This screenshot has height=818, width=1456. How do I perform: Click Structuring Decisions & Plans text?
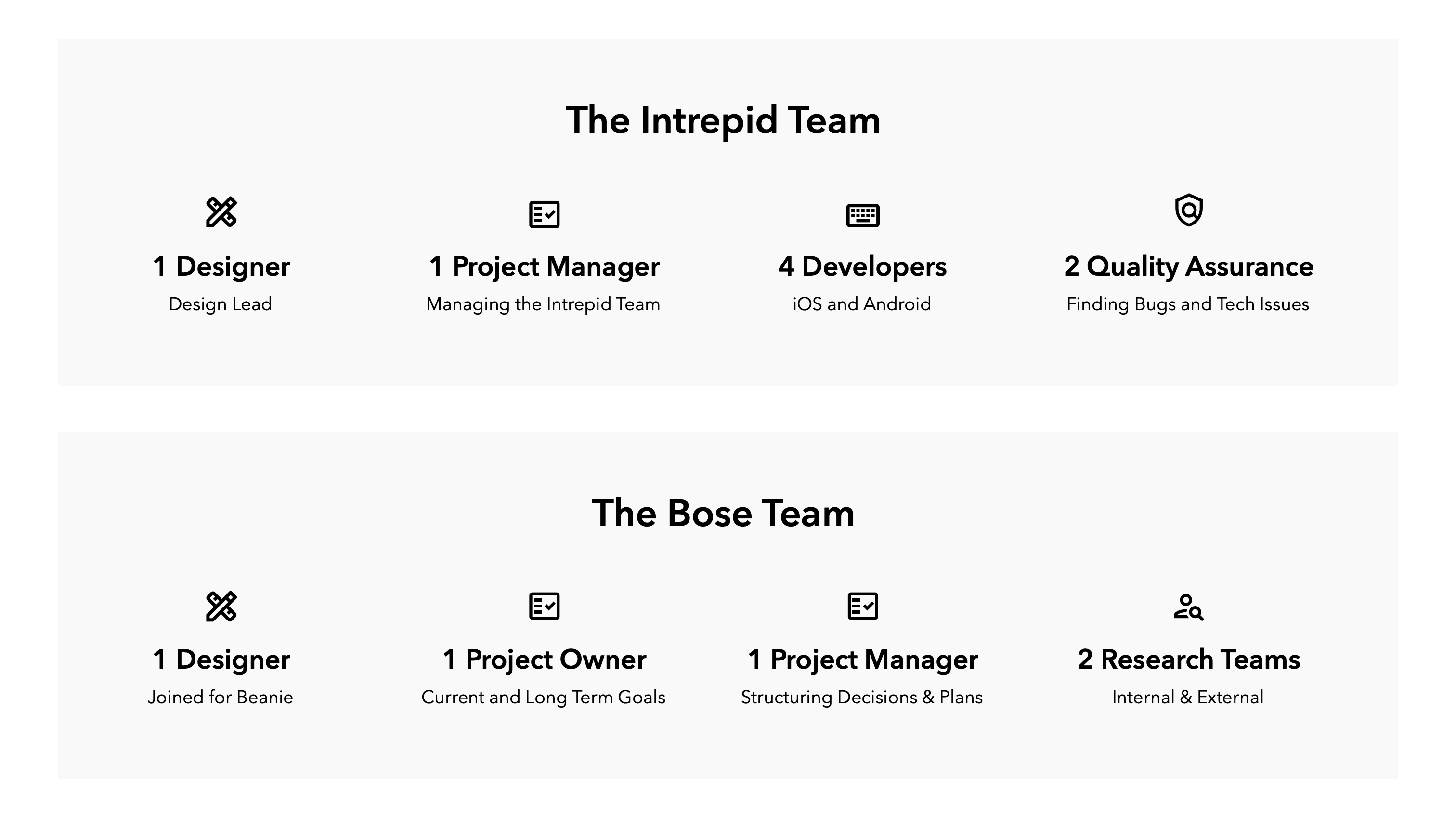coord(862,698)
